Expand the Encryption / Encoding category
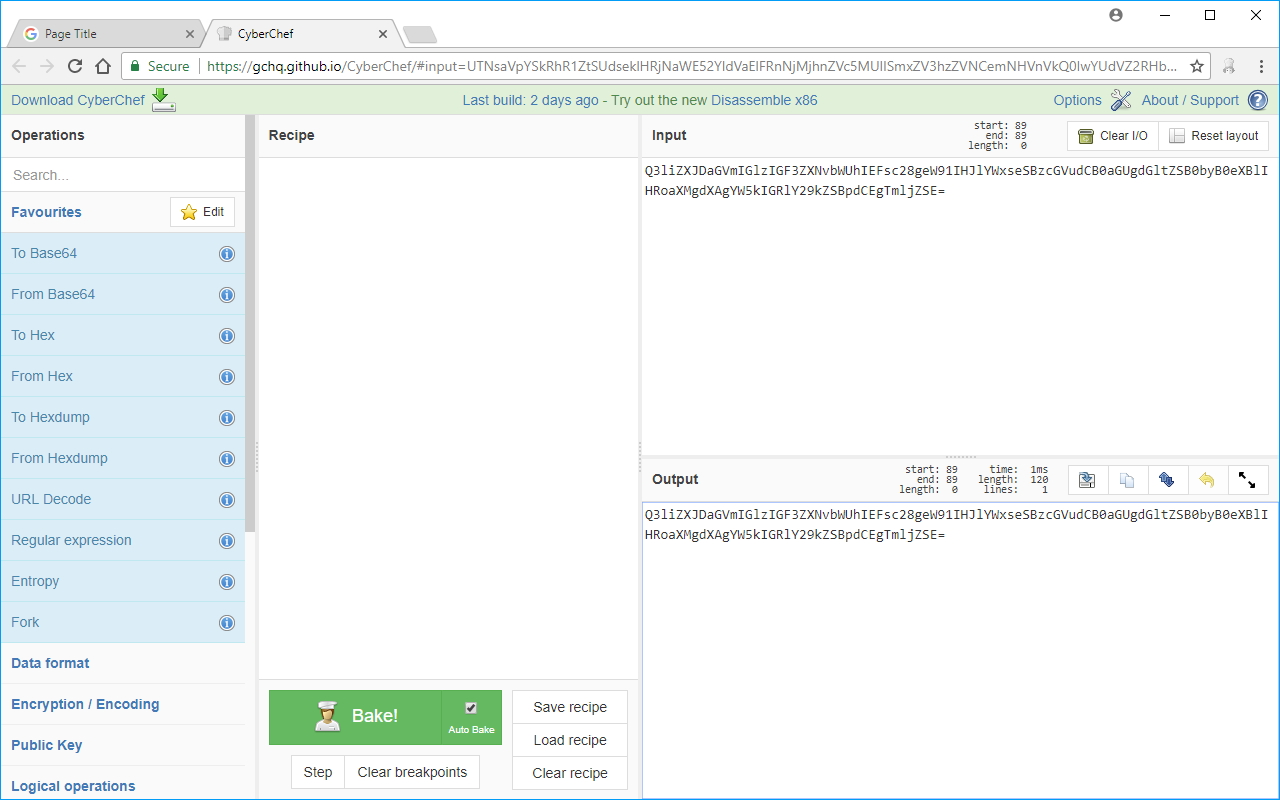This screenshot has width=1280, height=800. click(x=86, y=704)
